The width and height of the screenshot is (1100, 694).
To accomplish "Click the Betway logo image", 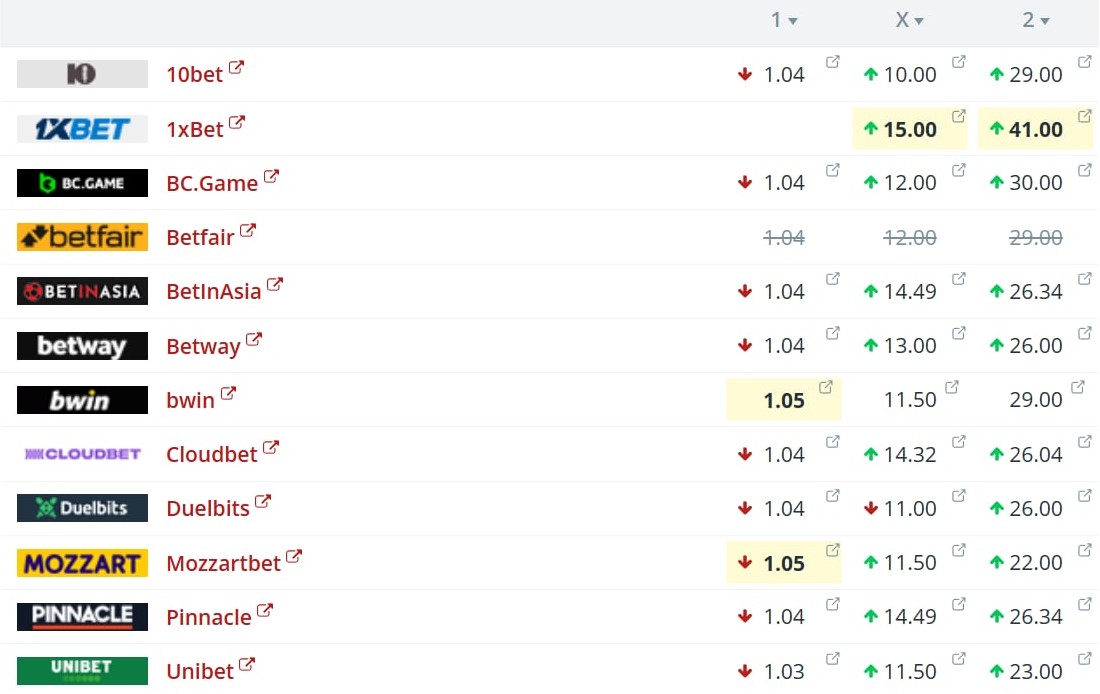I will tap(82, 345).
